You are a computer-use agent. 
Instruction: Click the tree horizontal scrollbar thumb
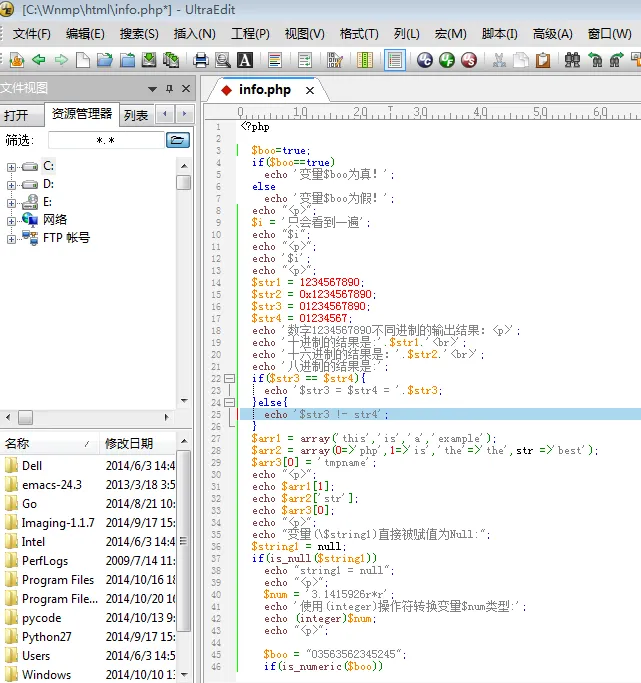(x=25, y=417)
